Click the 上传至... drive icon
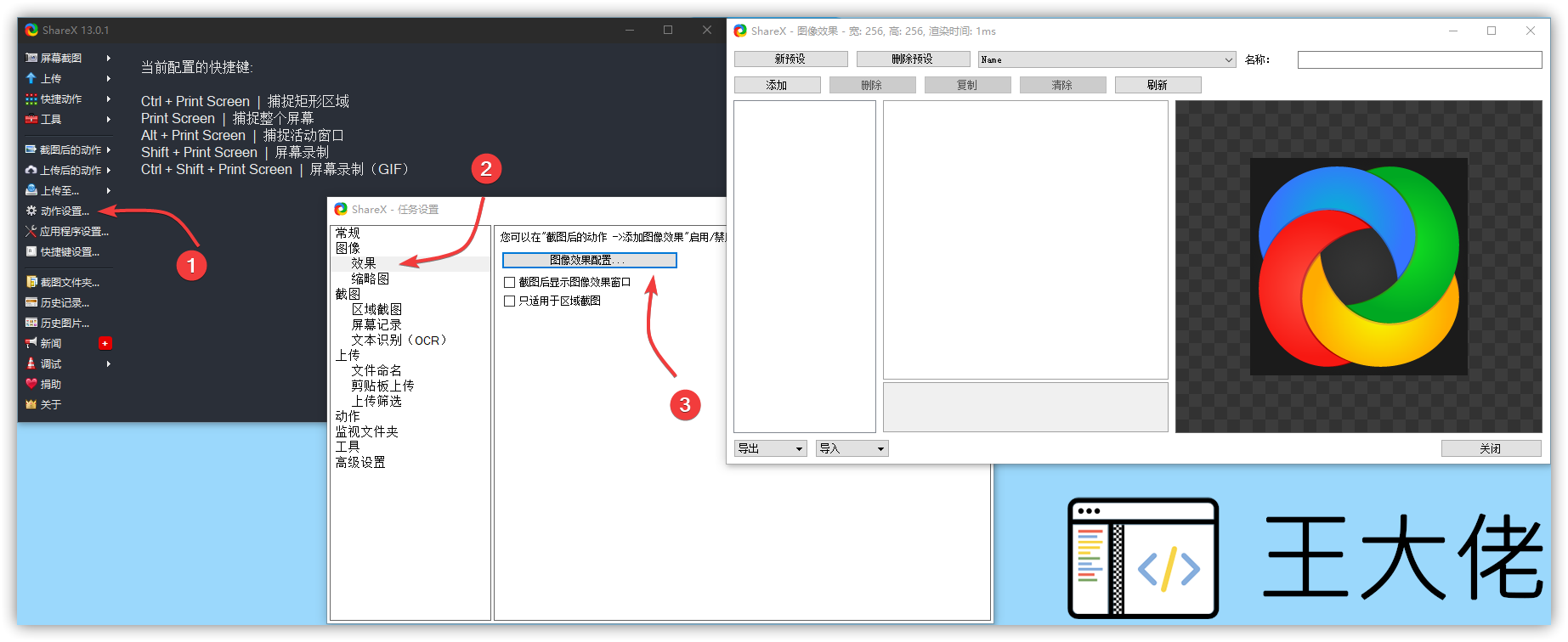Image resolution: width=1568 pixels, height=642 pixels. click(x=31, y=190)
